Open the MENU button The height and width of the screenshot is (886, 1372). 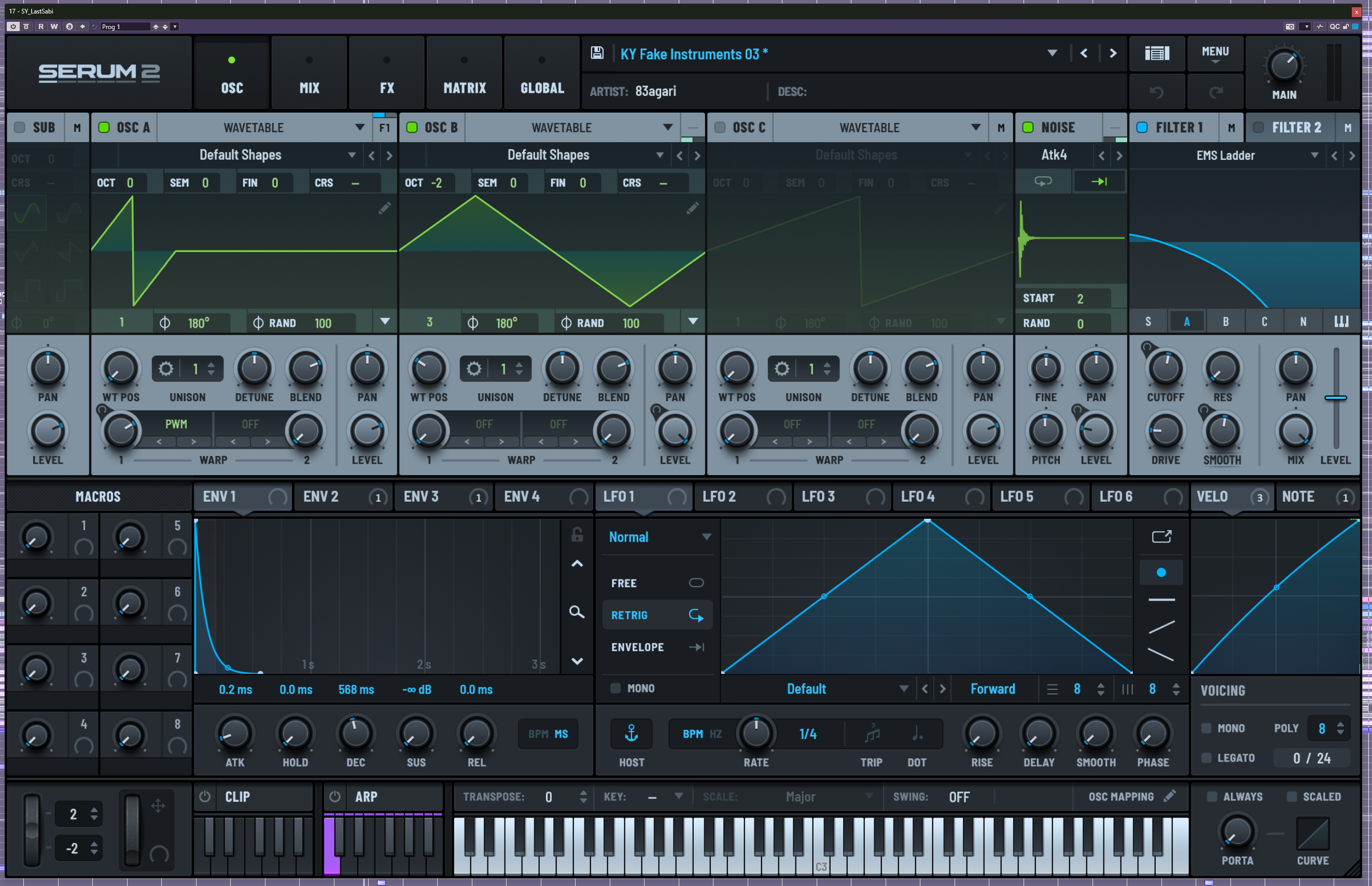[x=1215, y=53]
